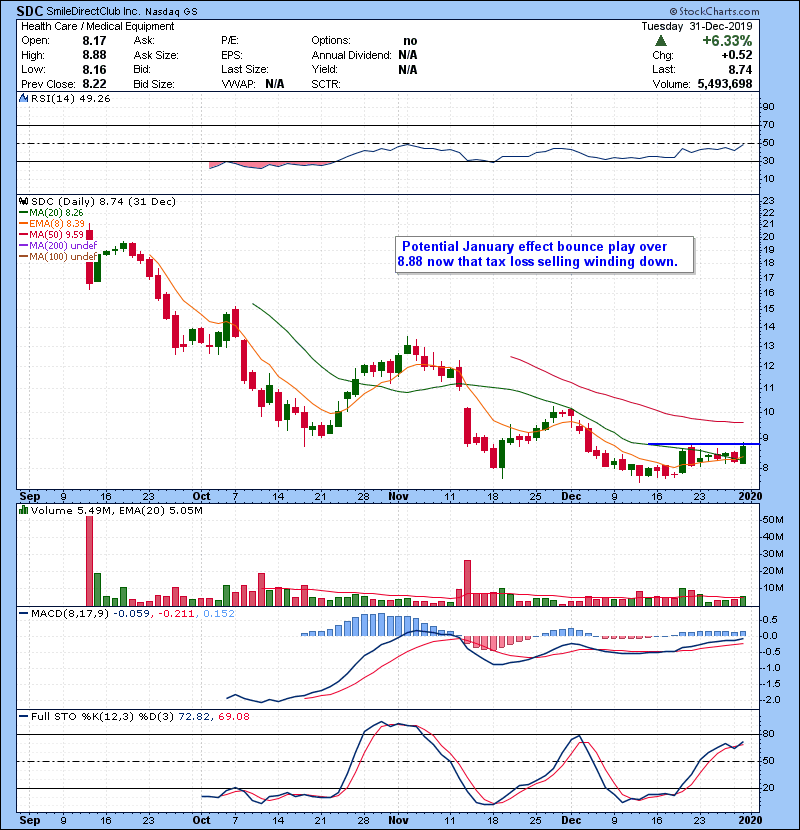
Task: Click the RSI(14) 49.26 panel label
Action: 70,98
